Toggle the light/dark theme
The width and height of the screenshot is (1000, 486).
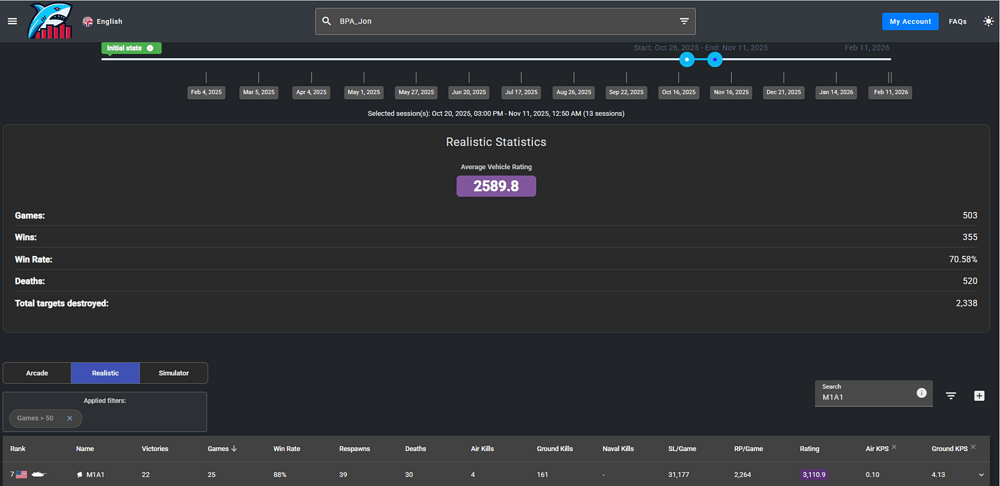pos(988,21)
